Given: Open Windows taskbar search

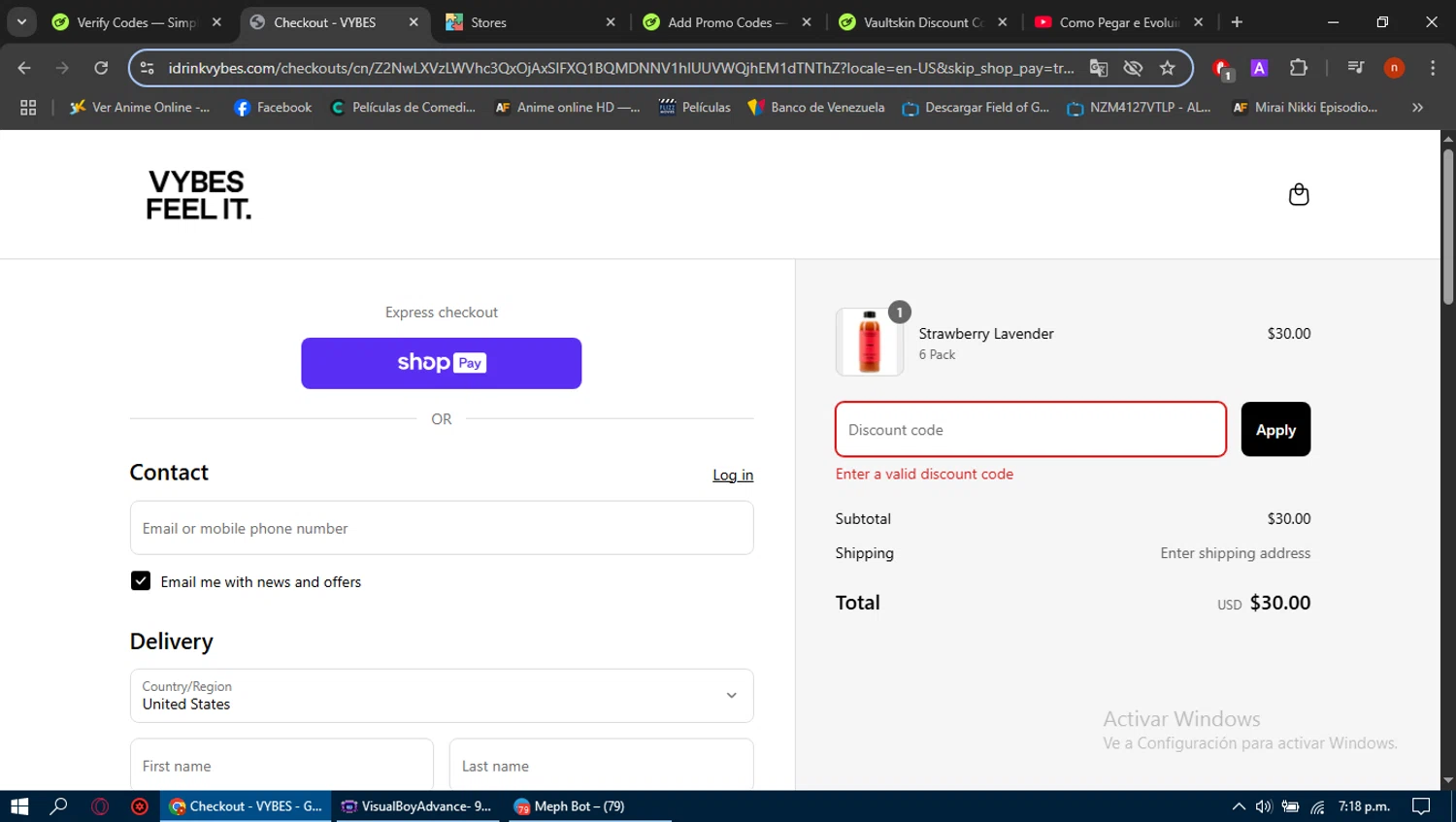Looking at the screenshot, I should pos(59,806).
